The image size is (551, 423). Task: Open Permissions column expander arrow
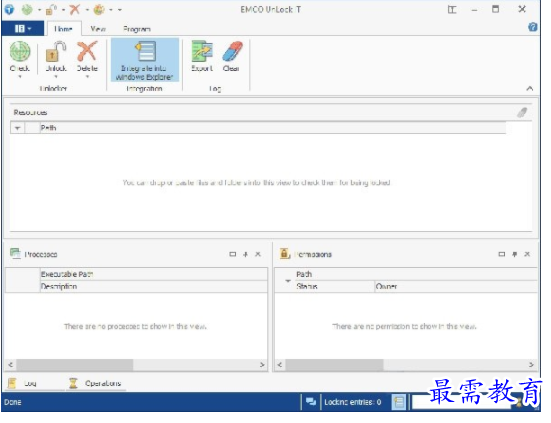[288, 281]
